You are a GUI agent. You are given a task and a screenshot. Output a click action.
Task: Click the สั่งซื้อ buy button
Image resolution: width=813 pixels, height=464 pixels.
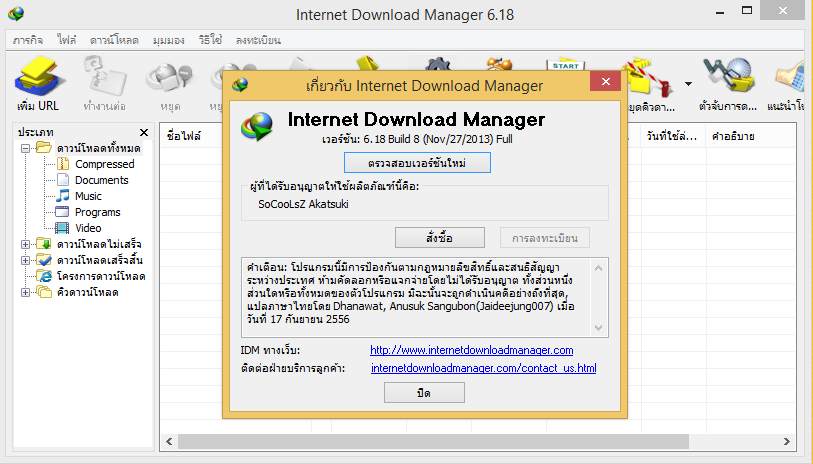pos(440,238)
